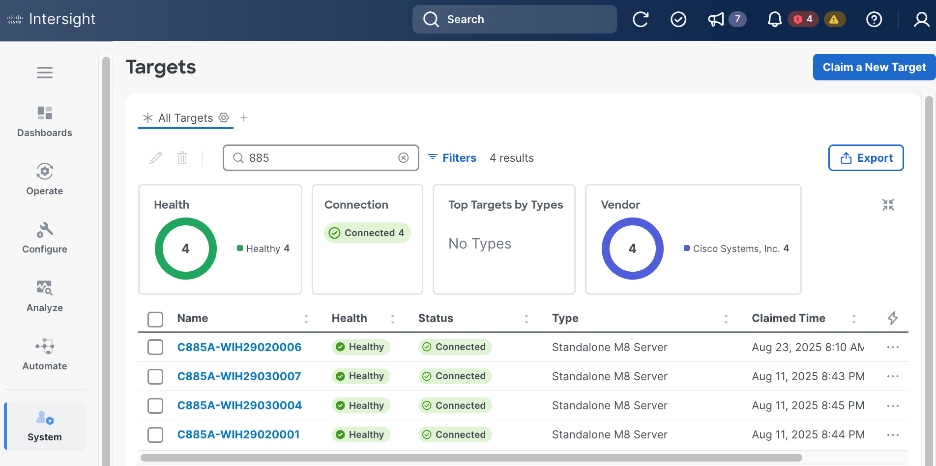936x466 pixels.
Task: Collapse the summary widgets panel
Action: pos(888,204)
